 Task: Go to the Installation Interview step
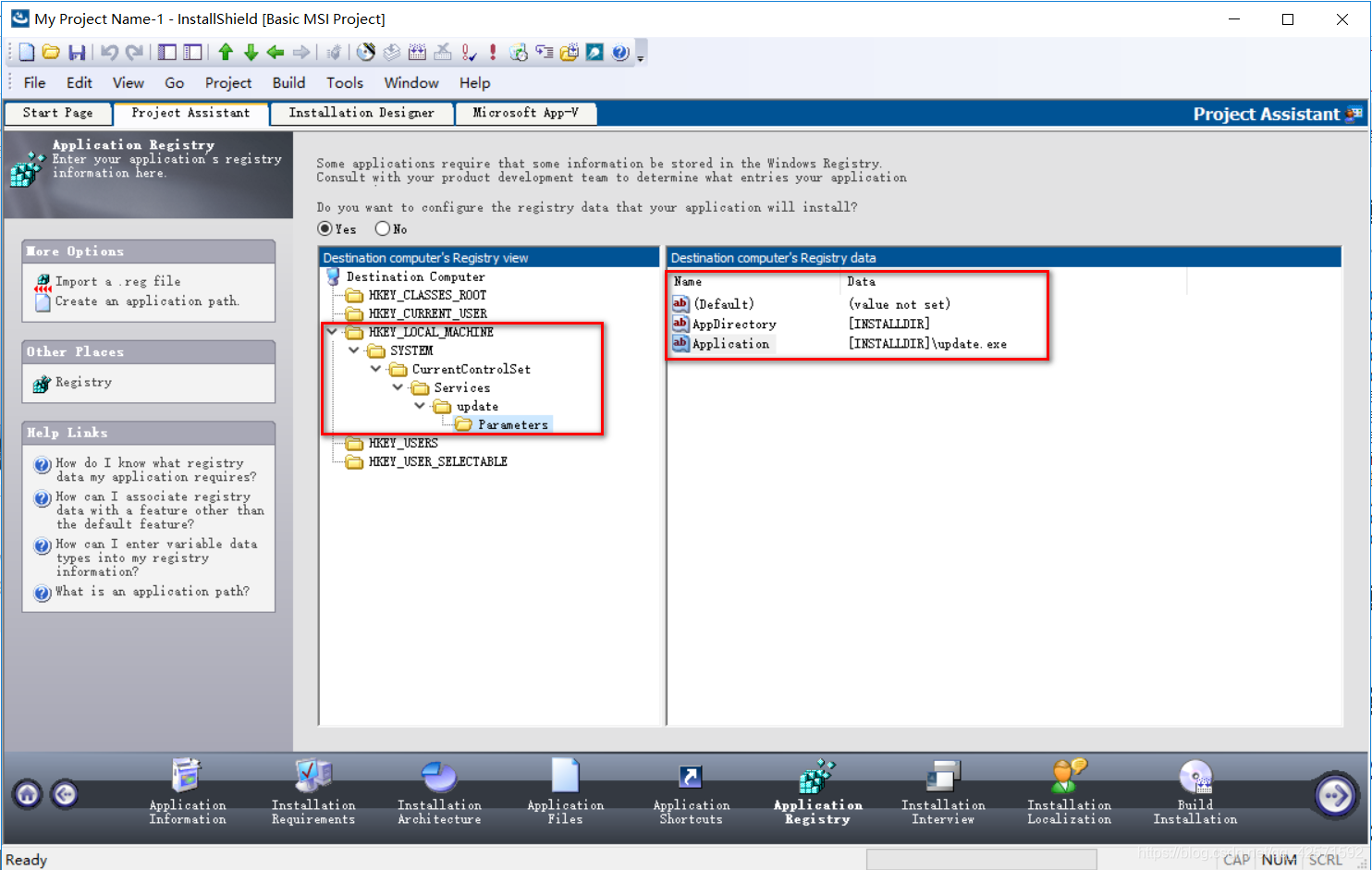pyautogui.click(x=943, y=792)
